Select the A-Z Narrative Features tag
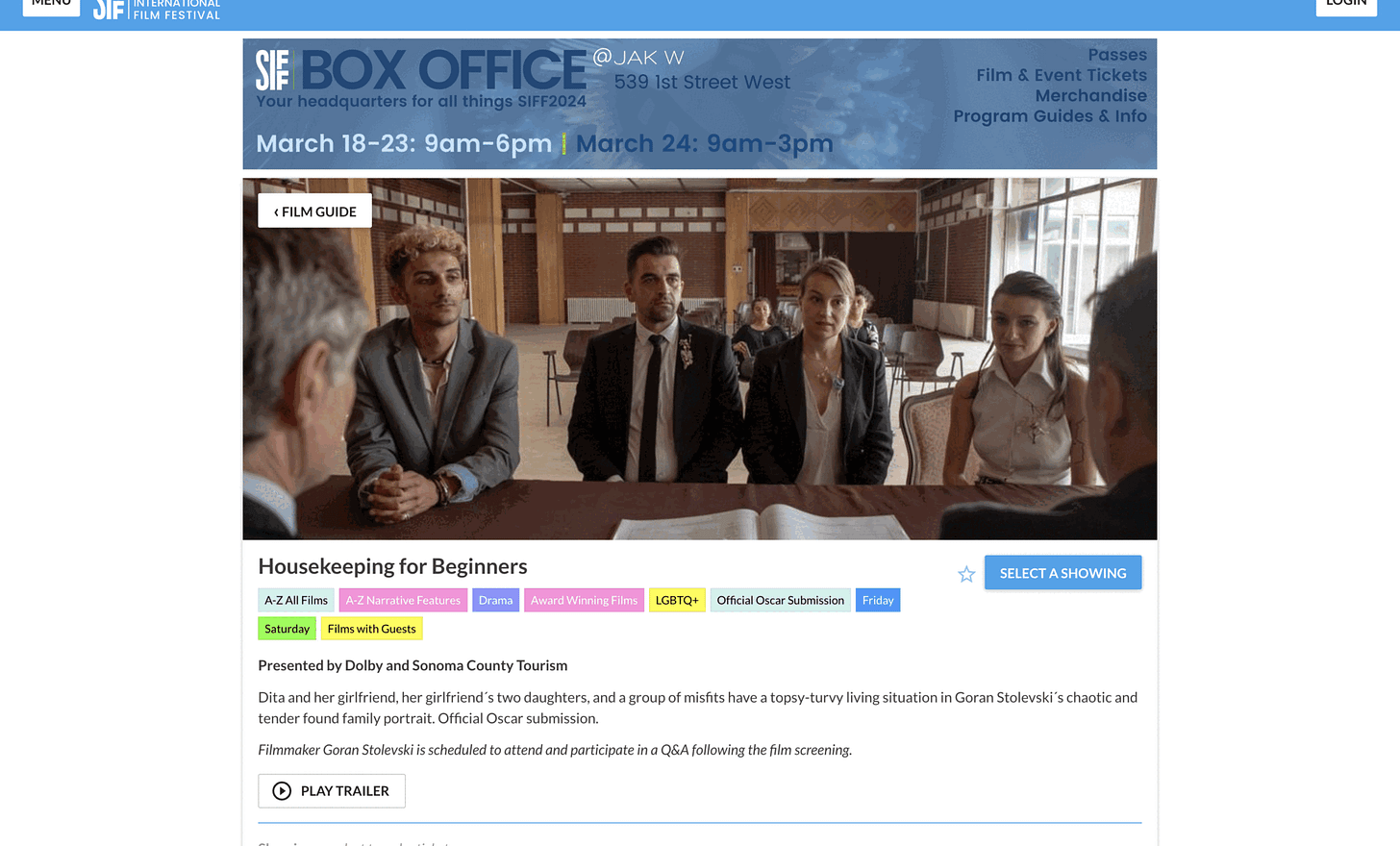The width and height of the screenshot is (1400, 846). (403, 600)
